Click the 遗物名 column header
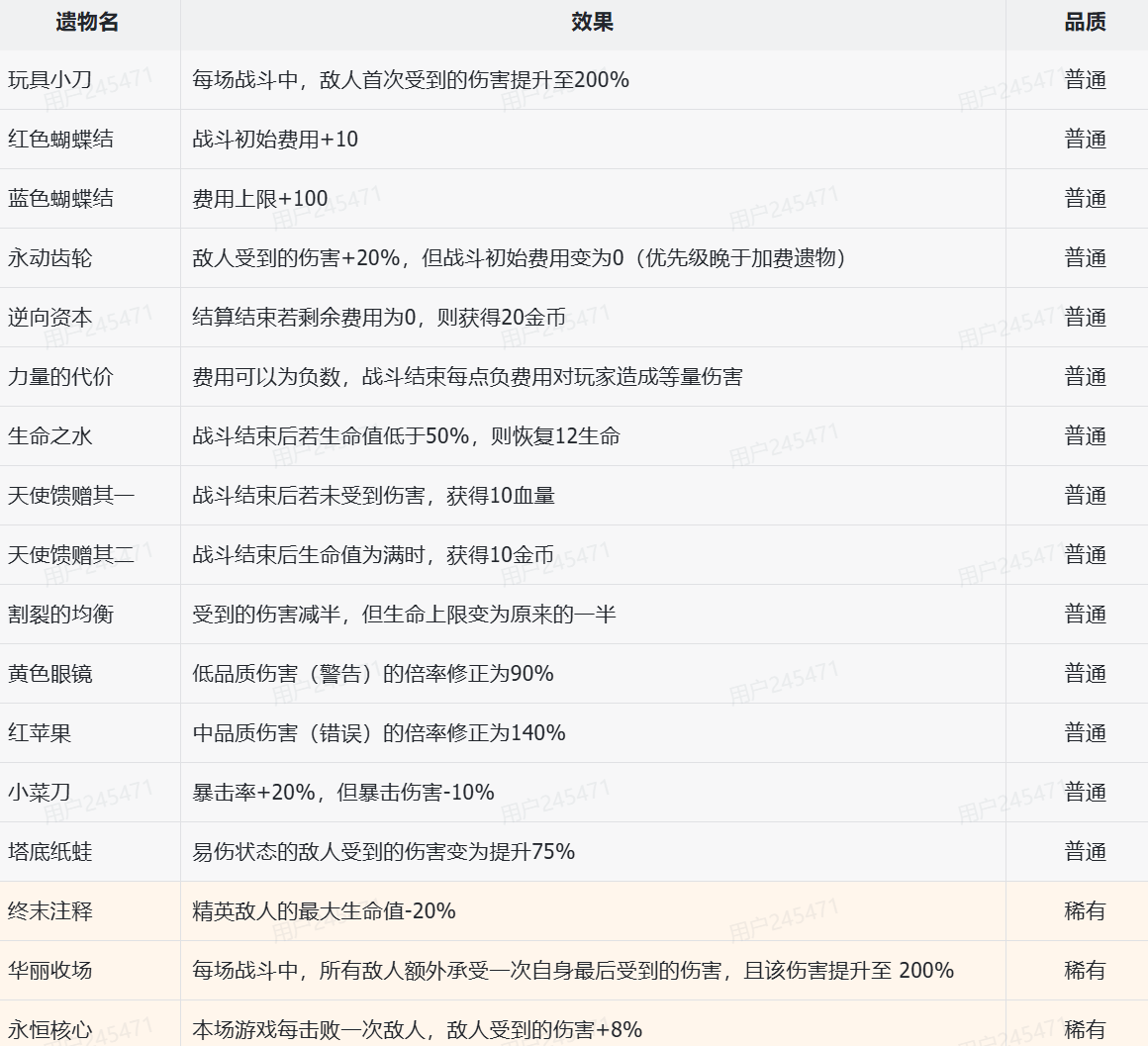 pyautogui.click(x=88, y=22)
